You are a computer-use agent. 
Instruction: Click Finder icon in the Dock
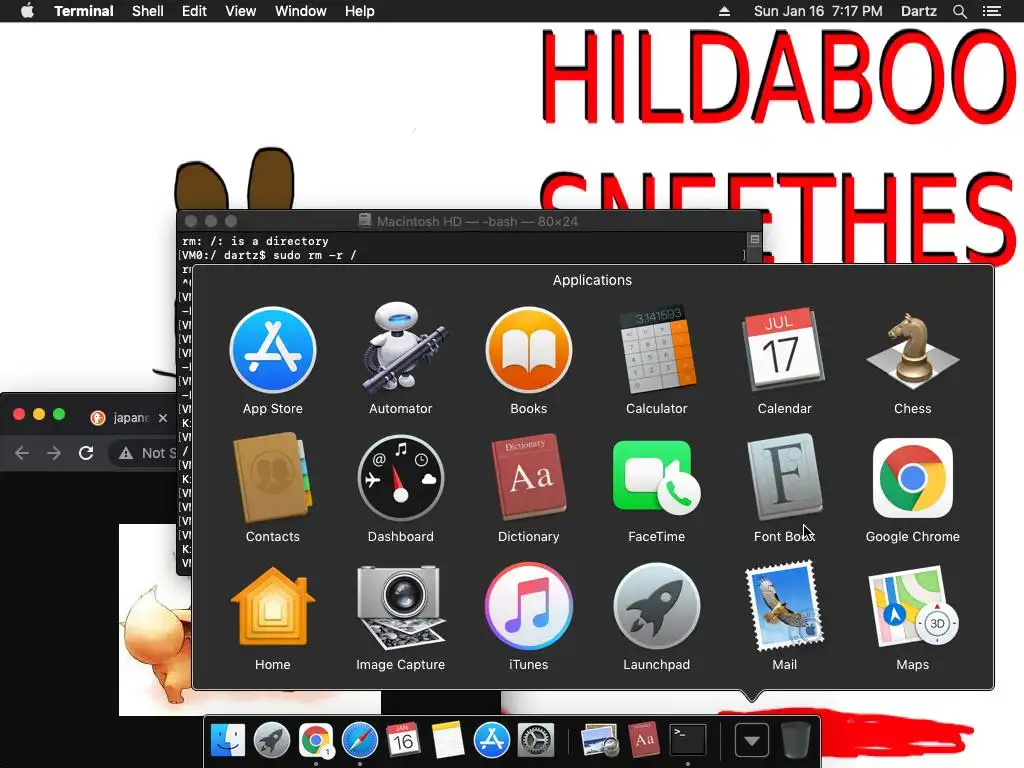pyautogui.click(x=228, y=741)
